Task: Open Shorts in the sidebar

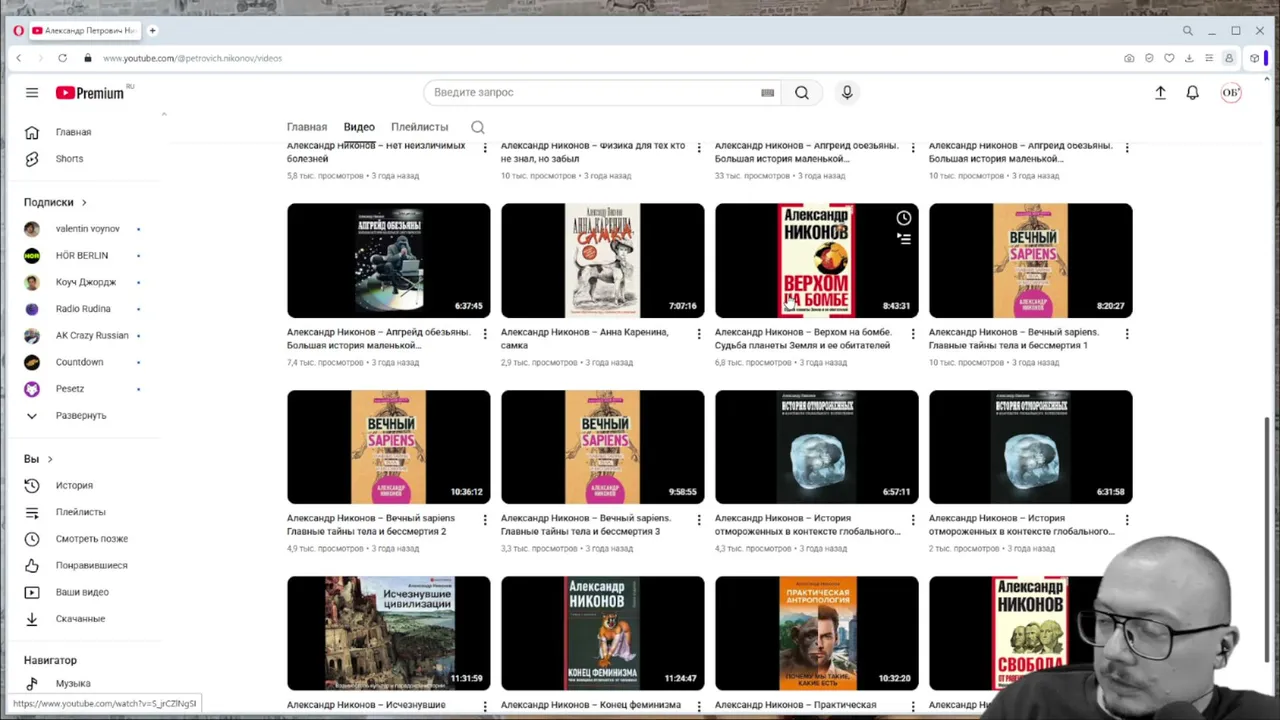Action: [69, 159]
